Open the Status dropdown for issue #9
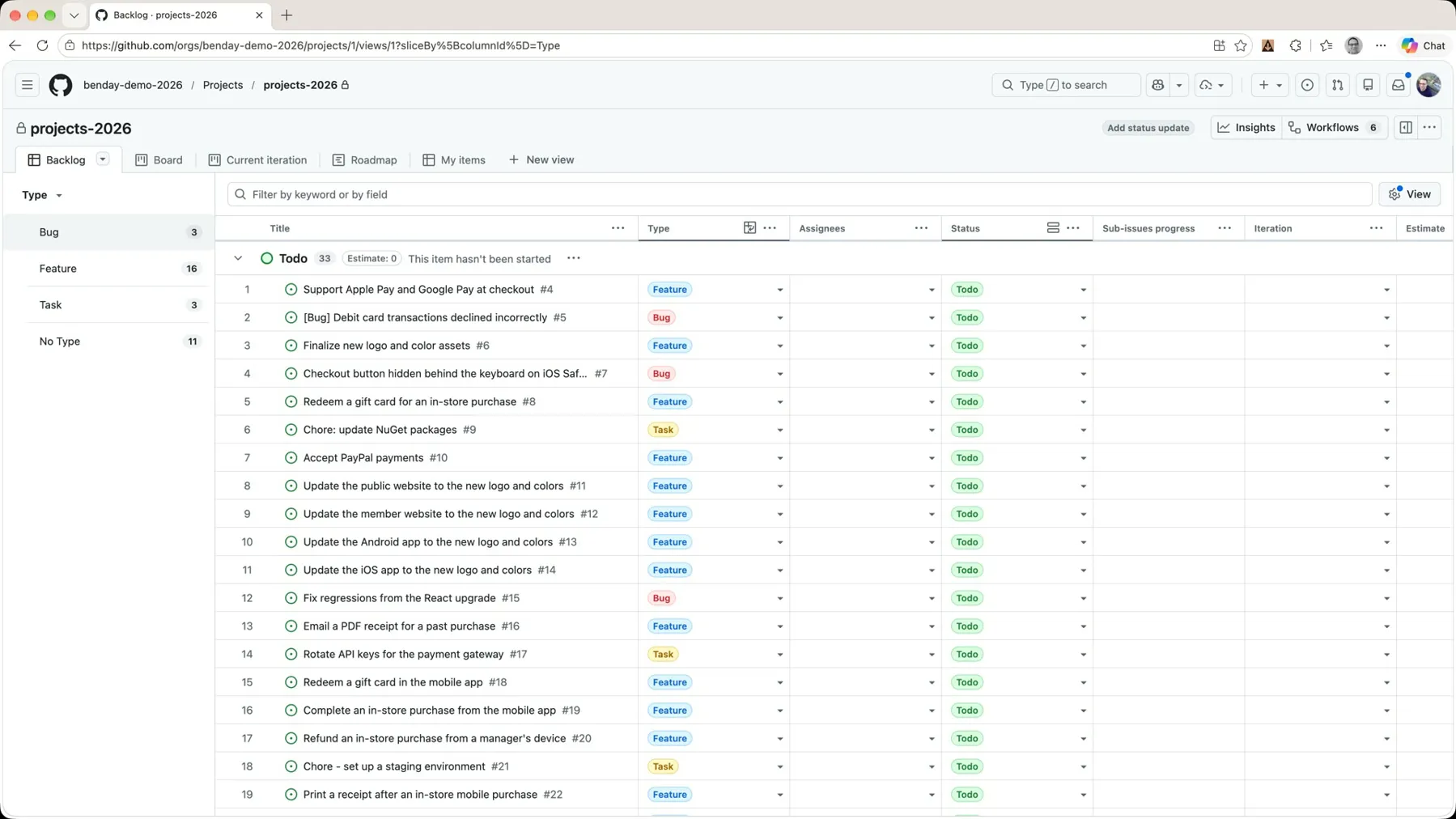The width and height of the screenshot is (1456, 819). tap(1083, 430)
